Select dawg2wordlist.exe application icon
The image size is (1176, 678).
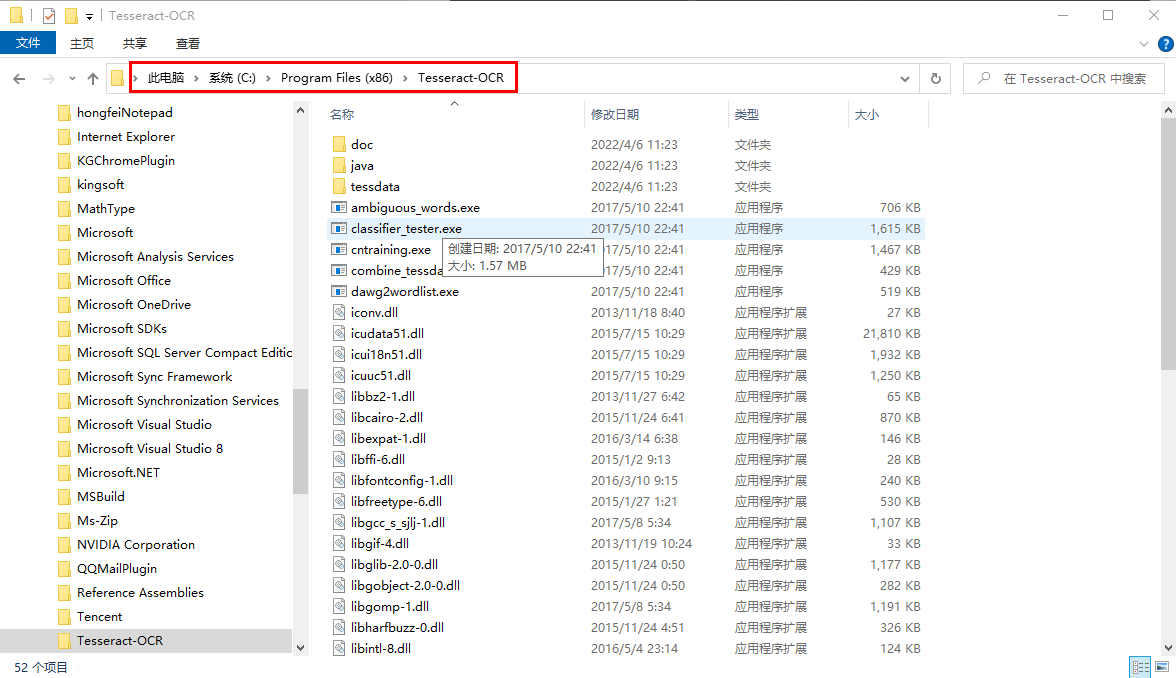[x=339, y=291]
